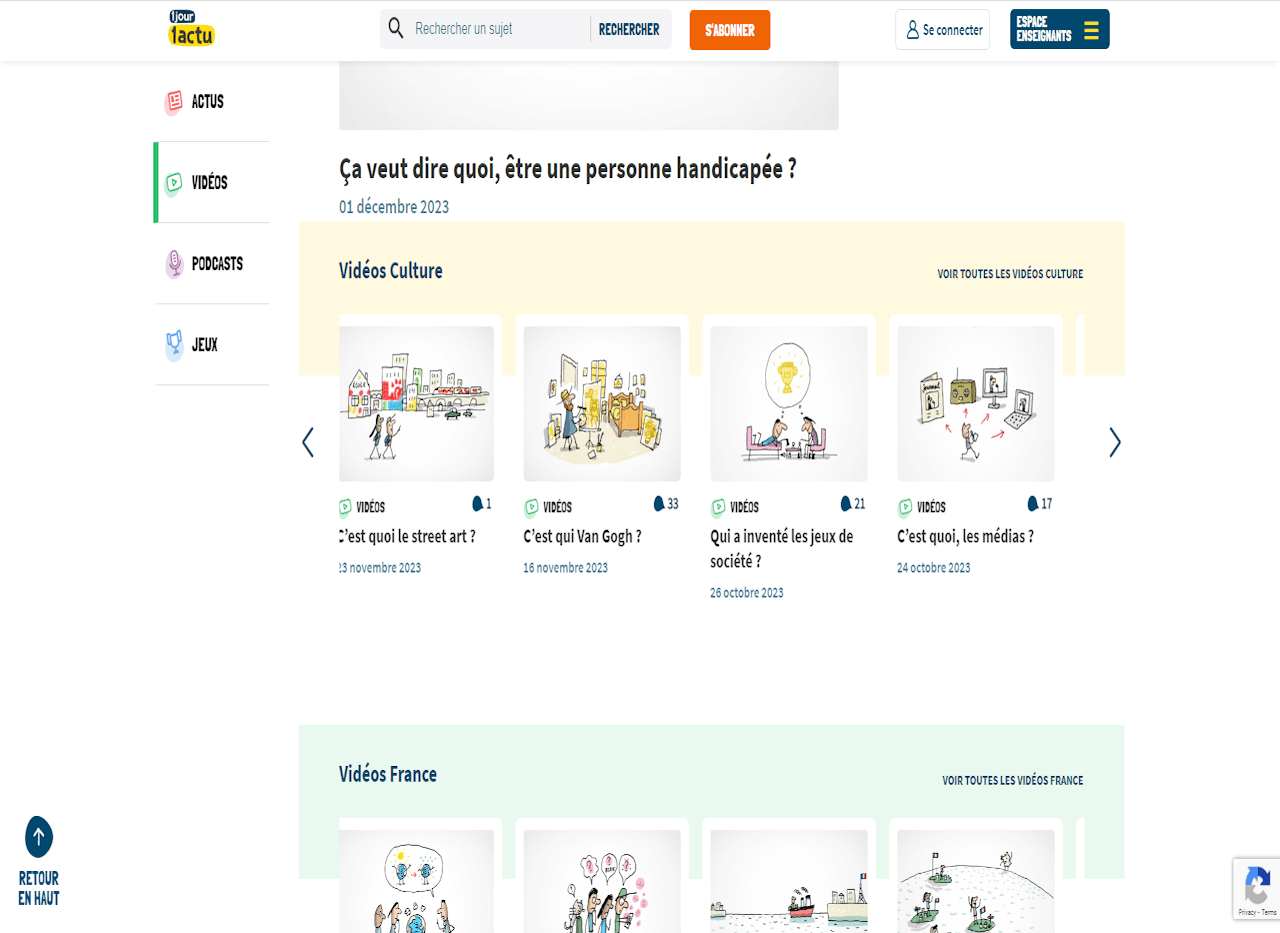Click the date 24 octobre 2023
The height and width of the screenshot is (933, 1280).
coord(934,568)
